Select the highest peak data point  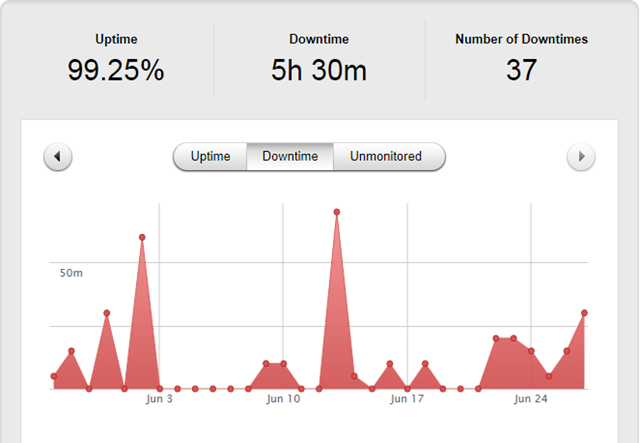coord(337,212)
